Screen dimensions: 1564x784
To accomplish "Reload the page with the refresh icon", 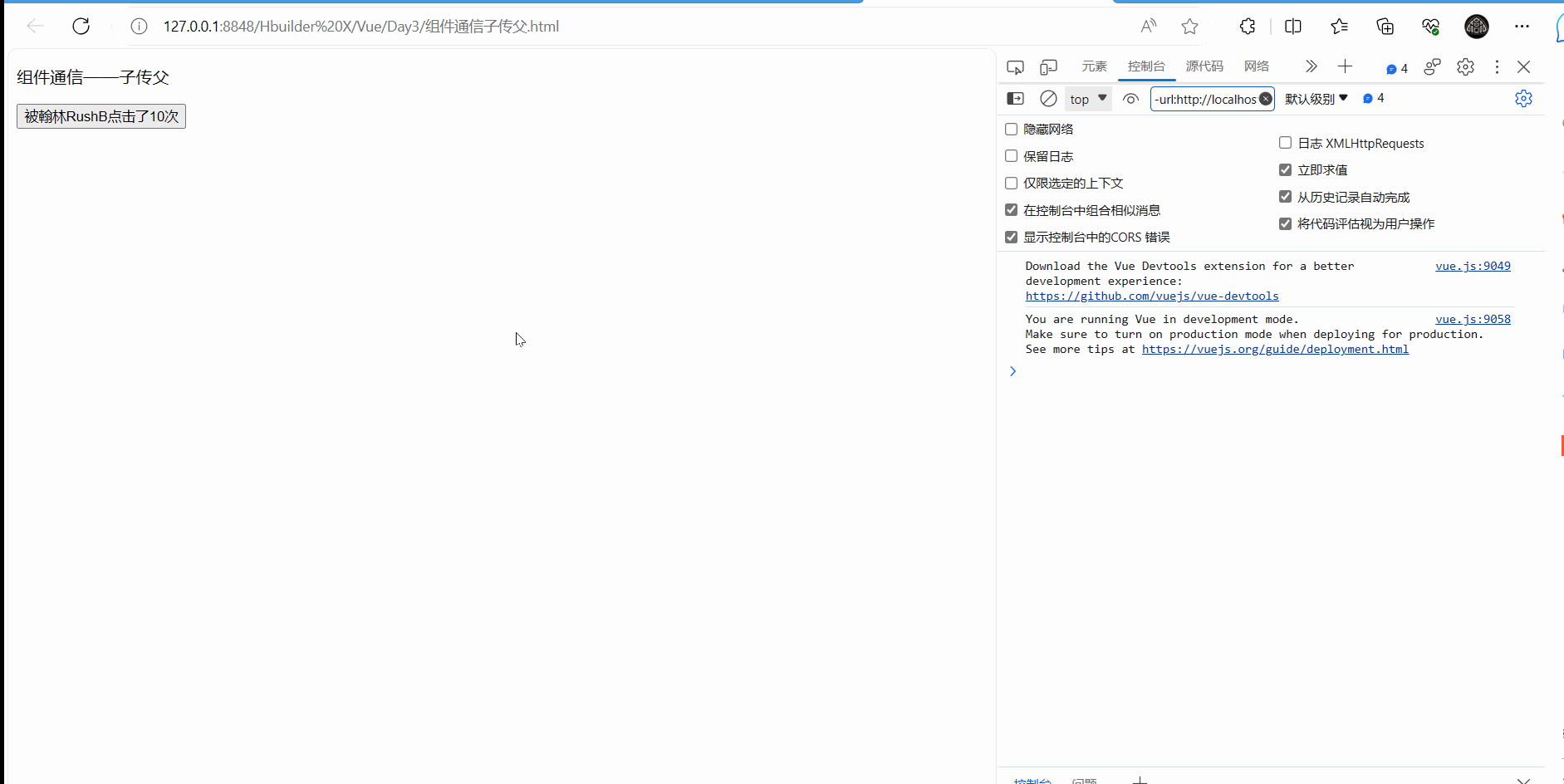I will tap(81, 27).
